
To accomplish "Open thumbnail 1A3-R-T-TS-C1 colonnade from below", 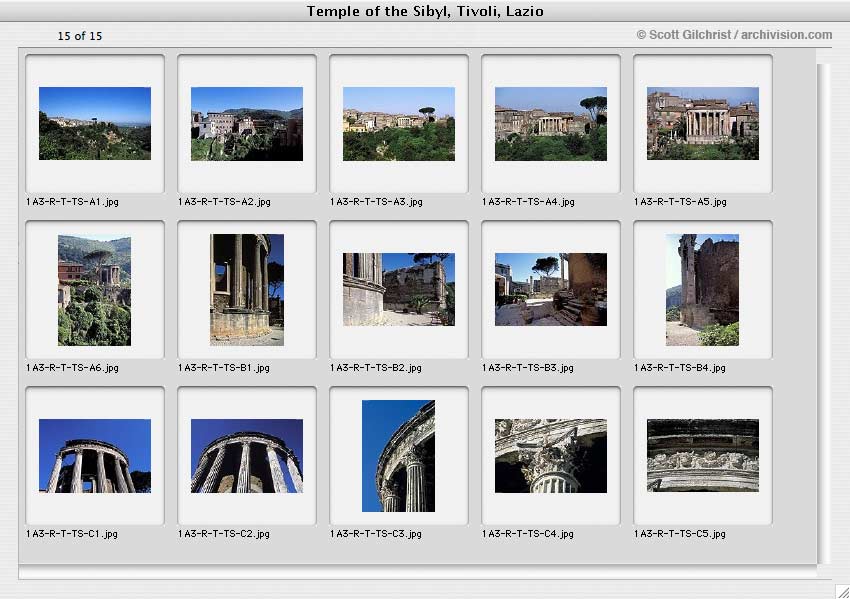I will pyautogui.click(x=95, y=456).
